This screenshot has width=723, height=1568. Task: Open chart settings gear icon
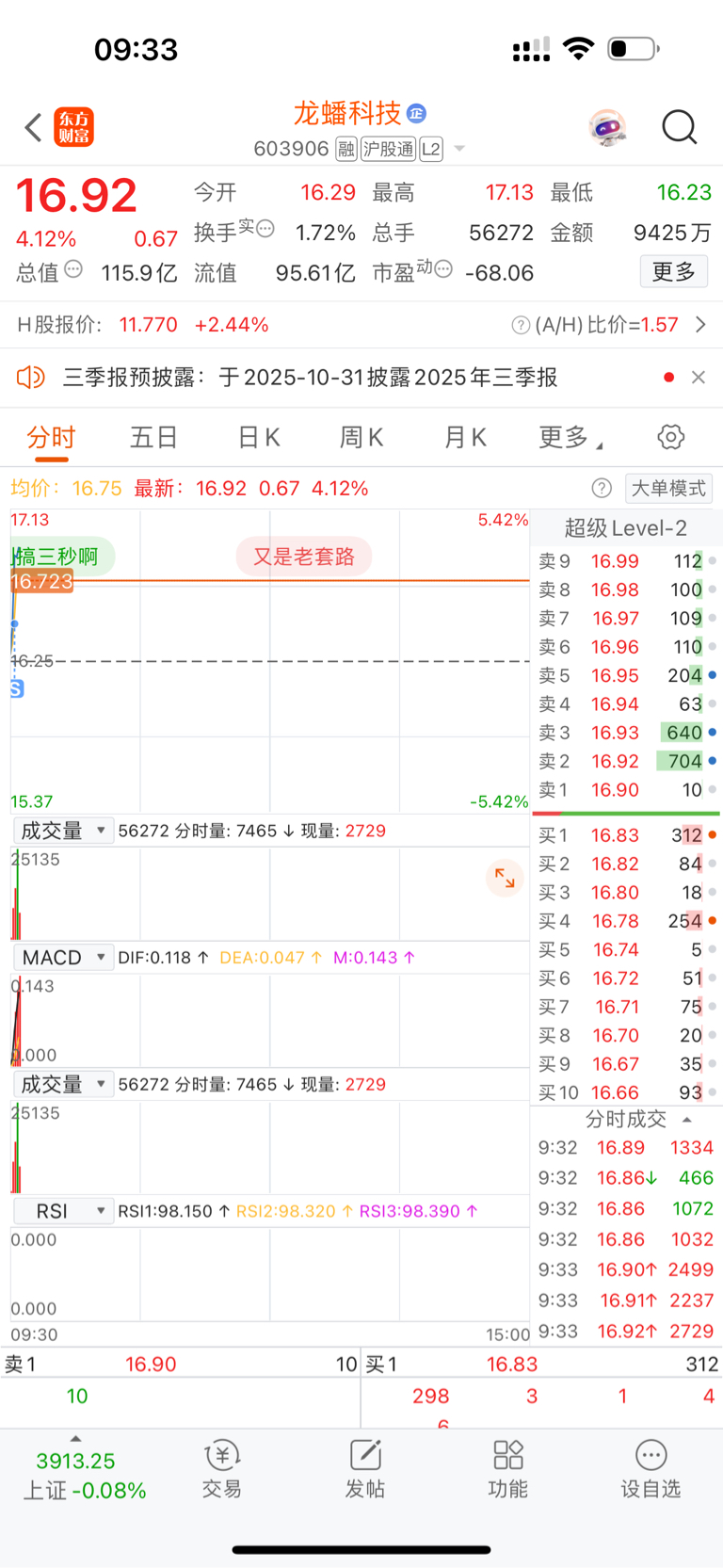click(x=670, y=437)
